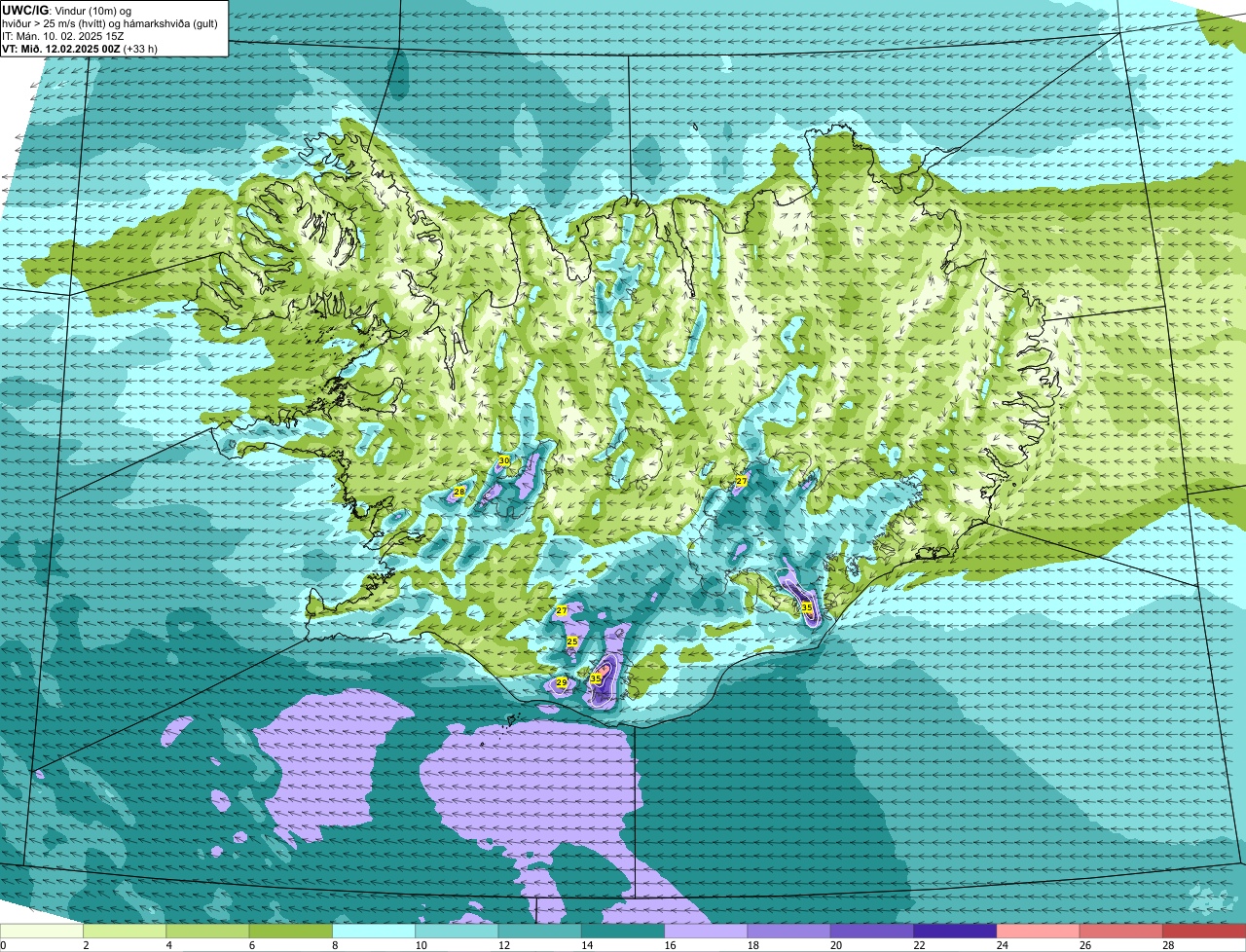Screen dimensions: 1246x952
Task: Click the salmon 26–28 m/s legend swatch
Action: [x=1121, y=932]
